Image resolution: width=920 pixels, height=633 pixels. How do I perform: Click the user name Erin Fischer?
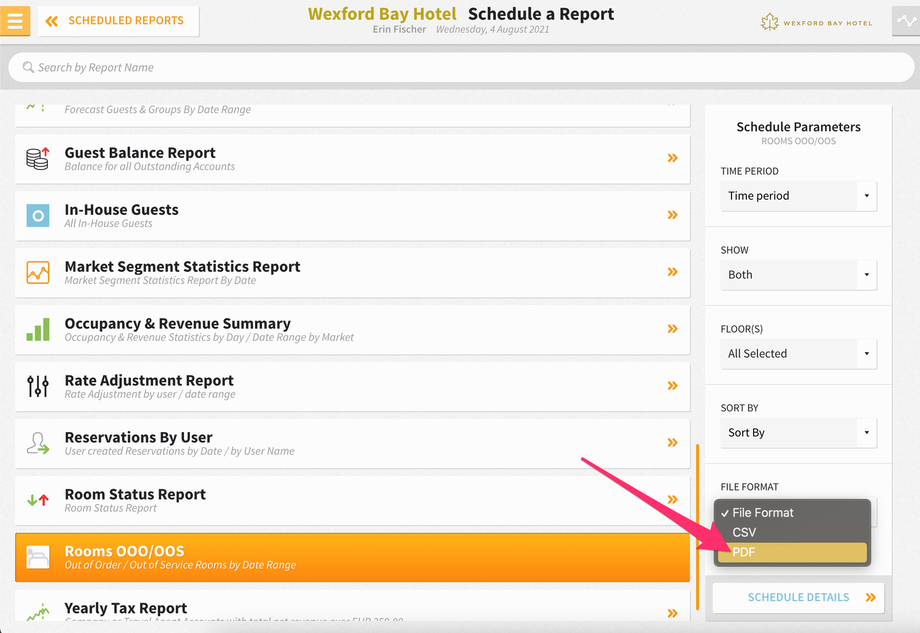tap(399, 29)
